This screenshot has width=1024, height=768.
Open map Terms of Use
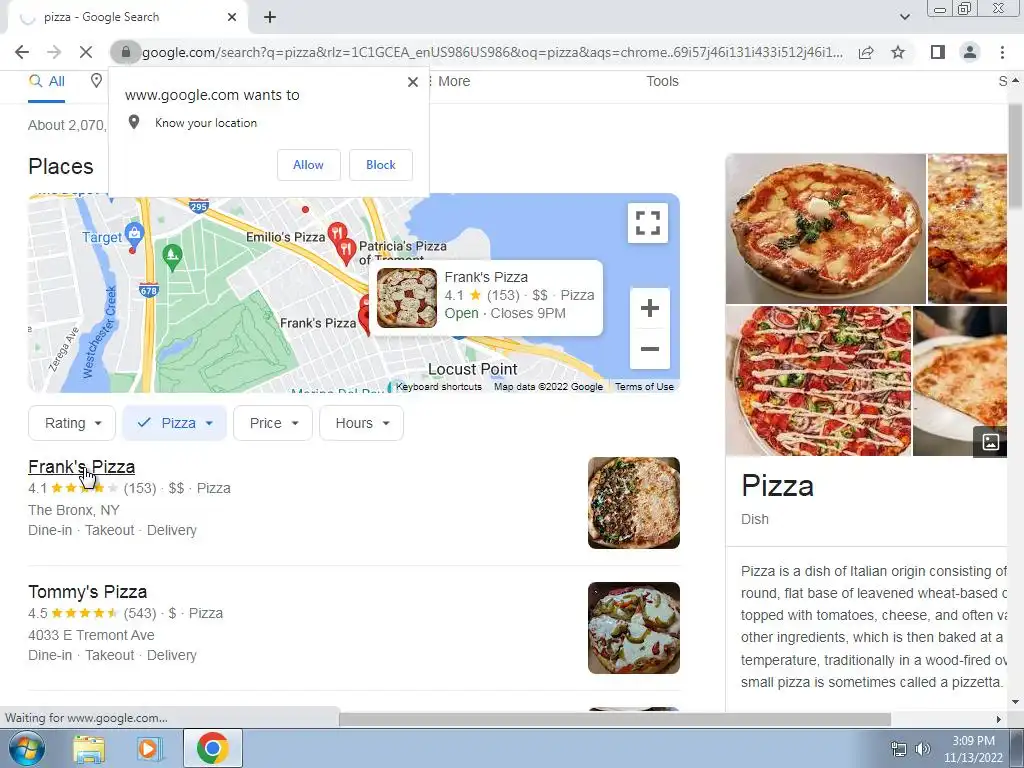[644, 387]
